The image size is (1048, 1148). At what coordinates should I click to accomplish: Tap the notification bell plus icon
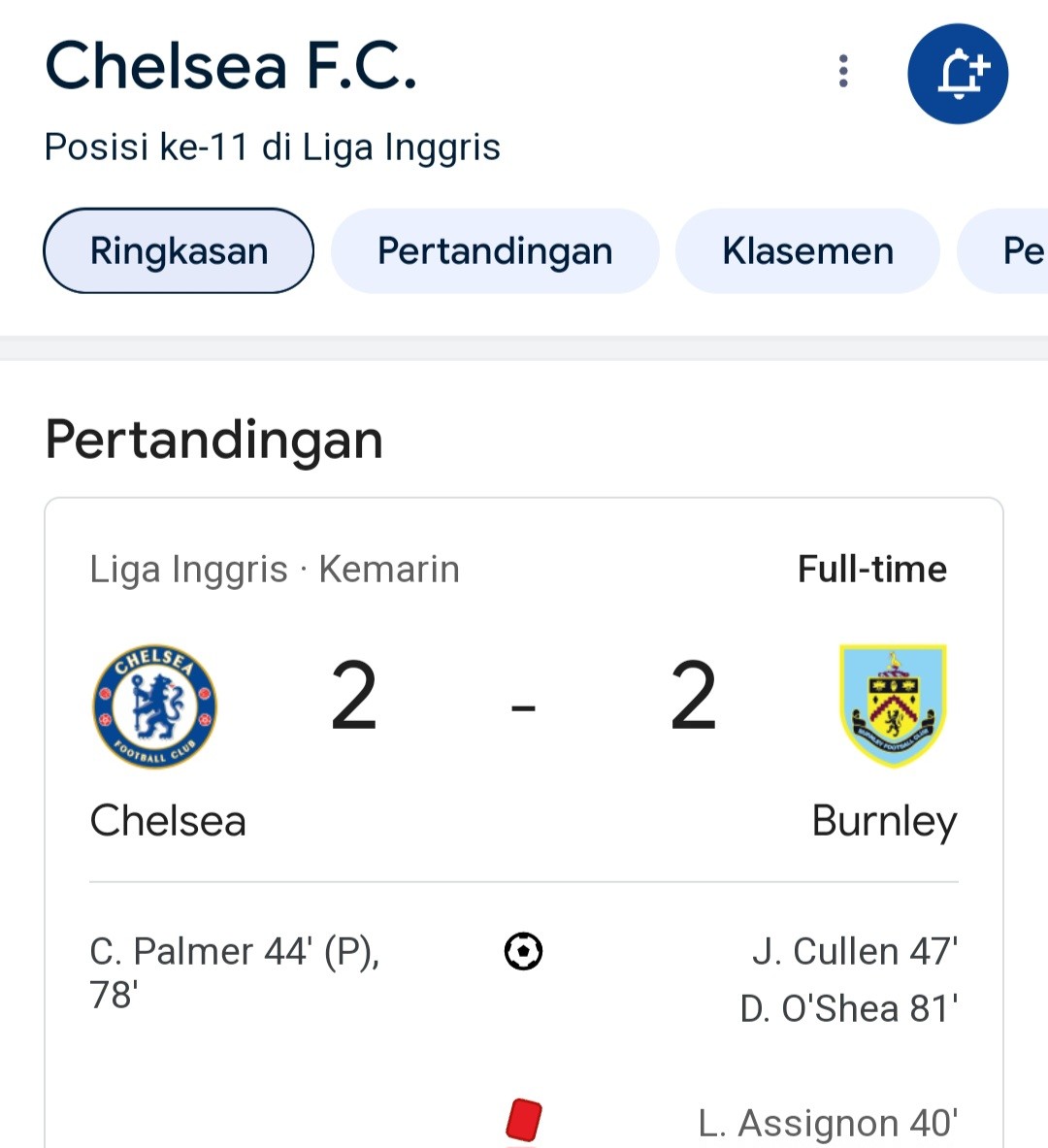(x=957, y=73)
